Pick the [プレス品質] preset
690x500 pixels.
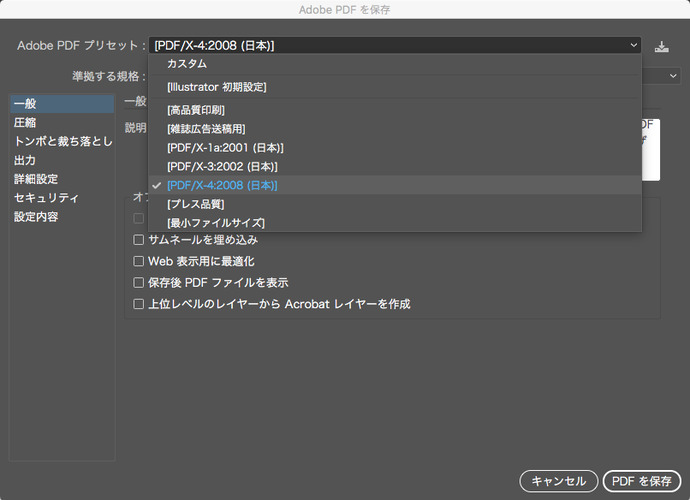[x=395, y=204]
